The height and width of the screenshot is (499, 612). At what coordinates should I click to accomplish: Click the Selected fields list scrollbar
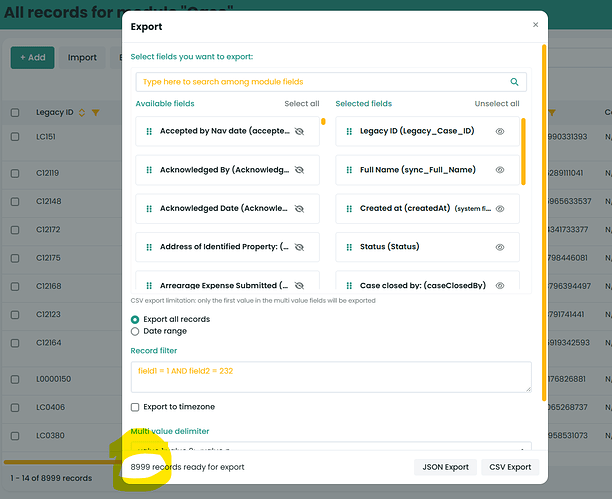click(x=523, y=151)
